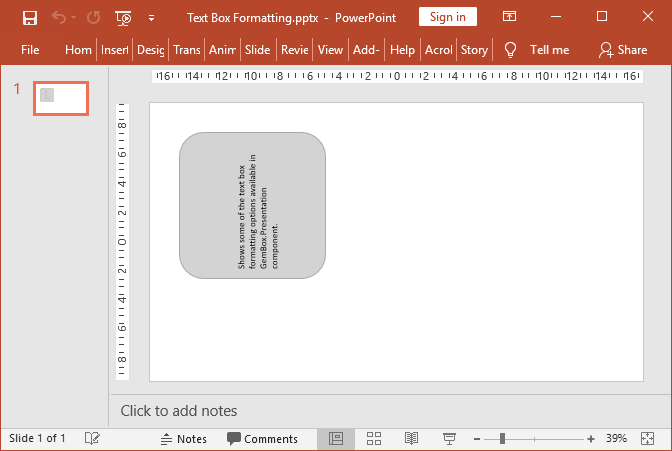Viewport: 672px width, 451px height.
Task: Expand Customize Quick Access Toolbar dropdown
Action: (x=151, y=17)
